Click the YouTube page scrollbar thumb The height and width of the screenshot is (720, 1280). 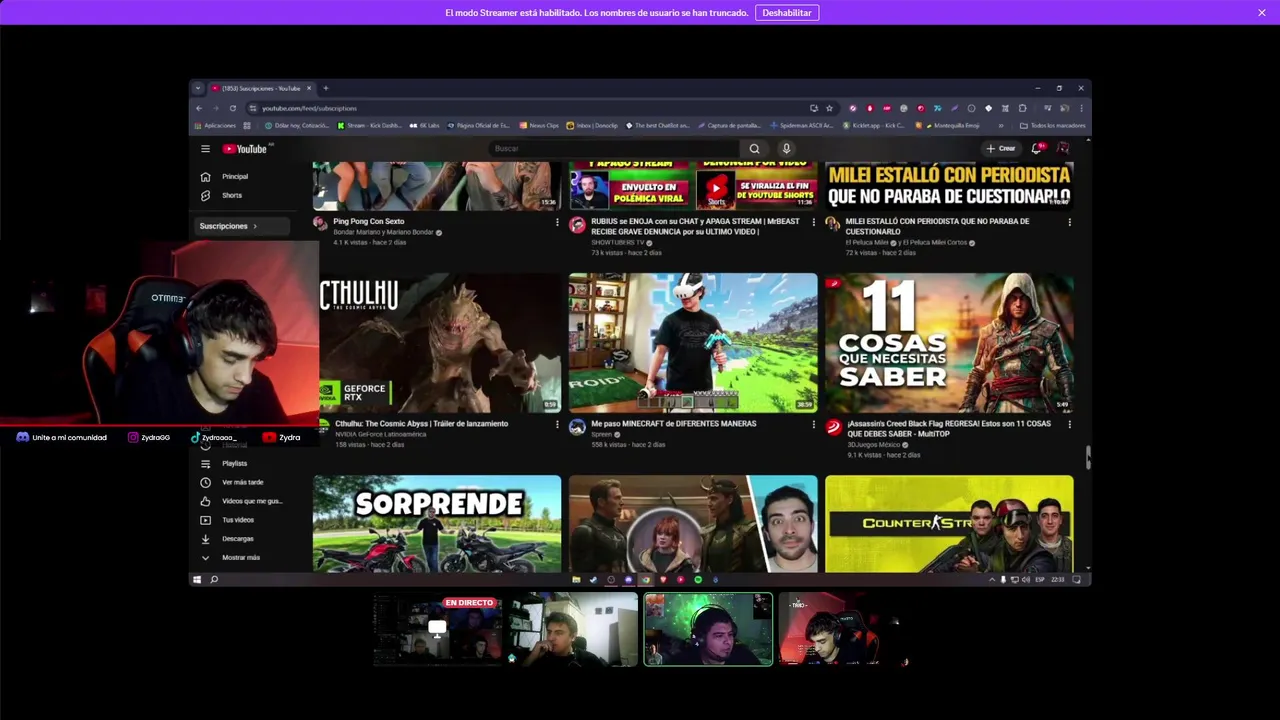point(1087,457)
